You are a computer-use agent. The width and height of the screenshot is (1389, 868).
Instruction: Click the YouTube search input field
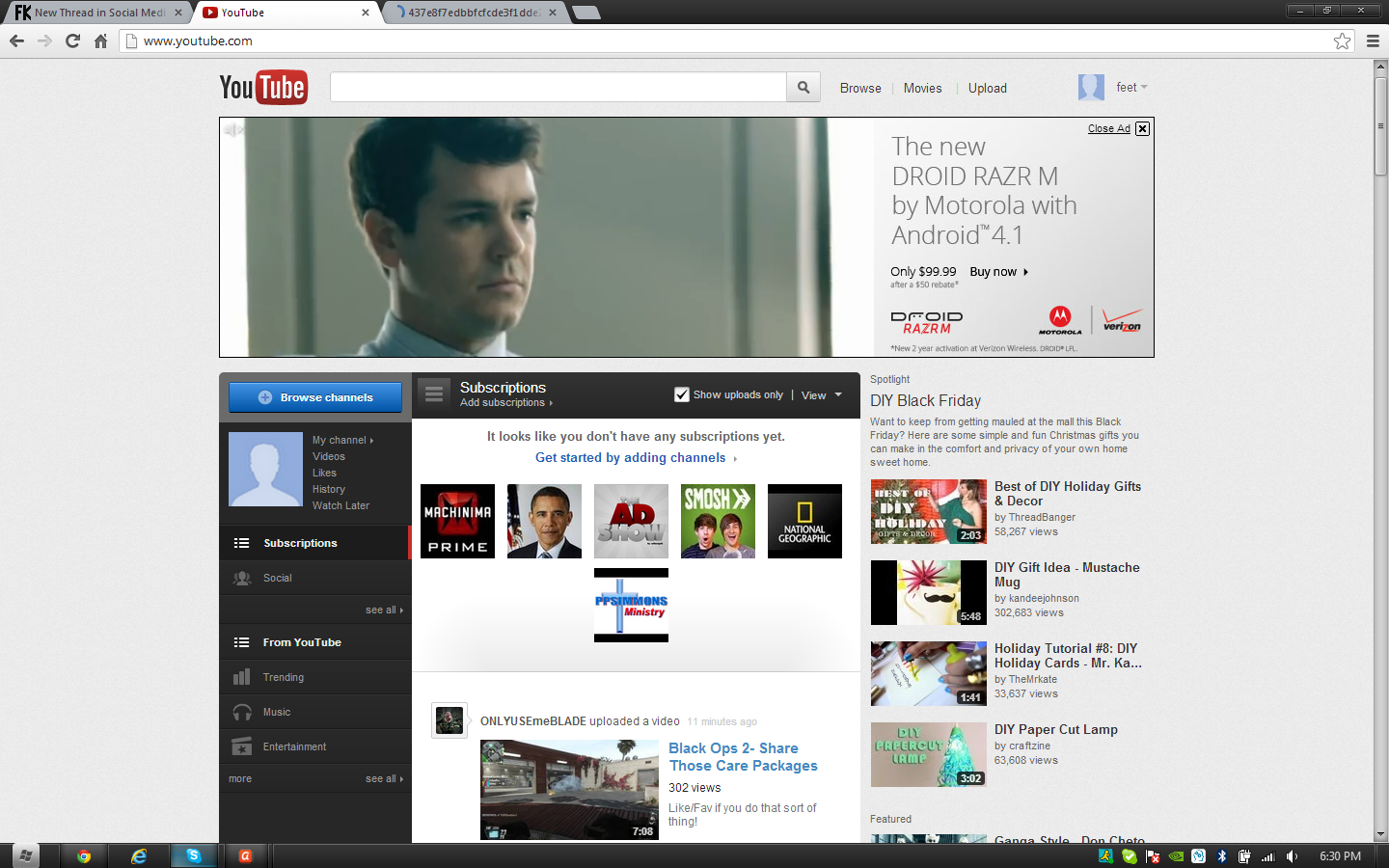point(558,87)
